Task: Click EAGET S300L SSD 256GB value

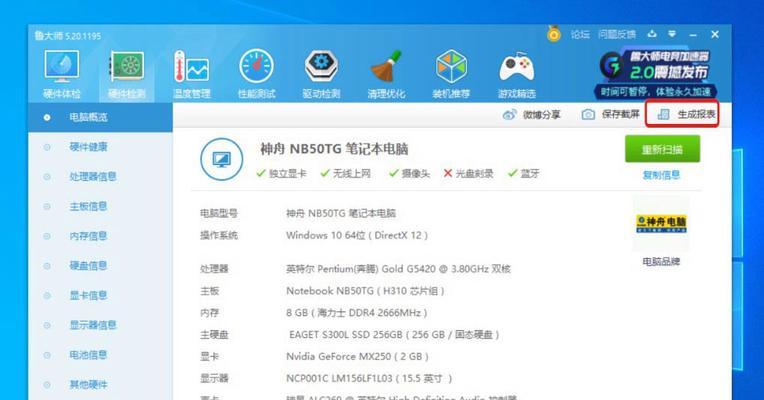Action: click(394, 335)
